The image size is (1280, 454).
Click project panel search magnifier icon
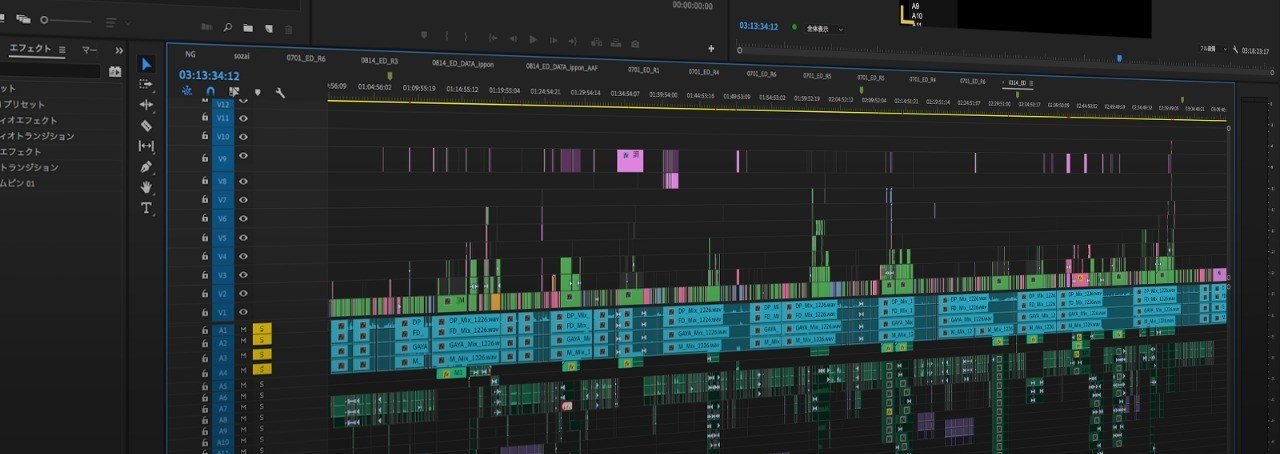[x=228, y=29]
